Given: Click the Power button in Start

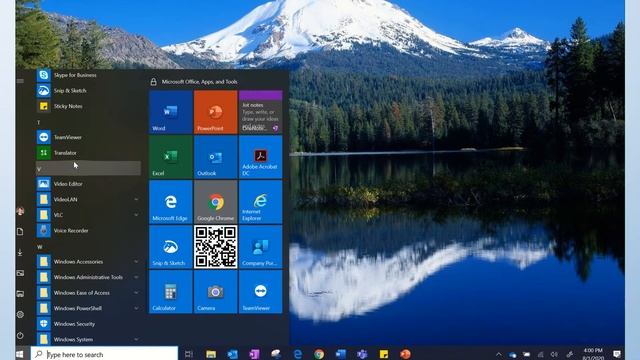Looking at the screenshot, I should pos(20,335).
